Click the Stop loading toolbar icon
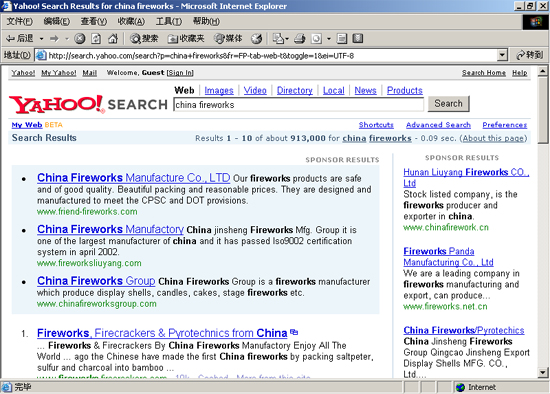550x394 pixels. pyautogui.click(x=80, y=39)
